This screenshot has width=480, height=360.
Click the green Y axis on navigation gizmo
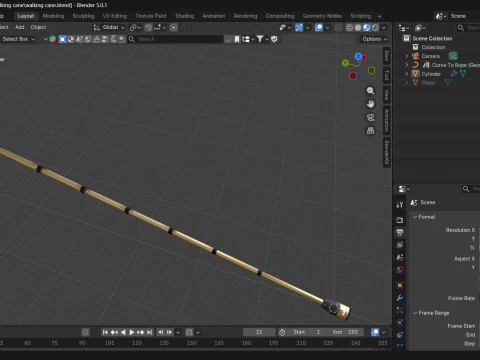click(345, 62)
